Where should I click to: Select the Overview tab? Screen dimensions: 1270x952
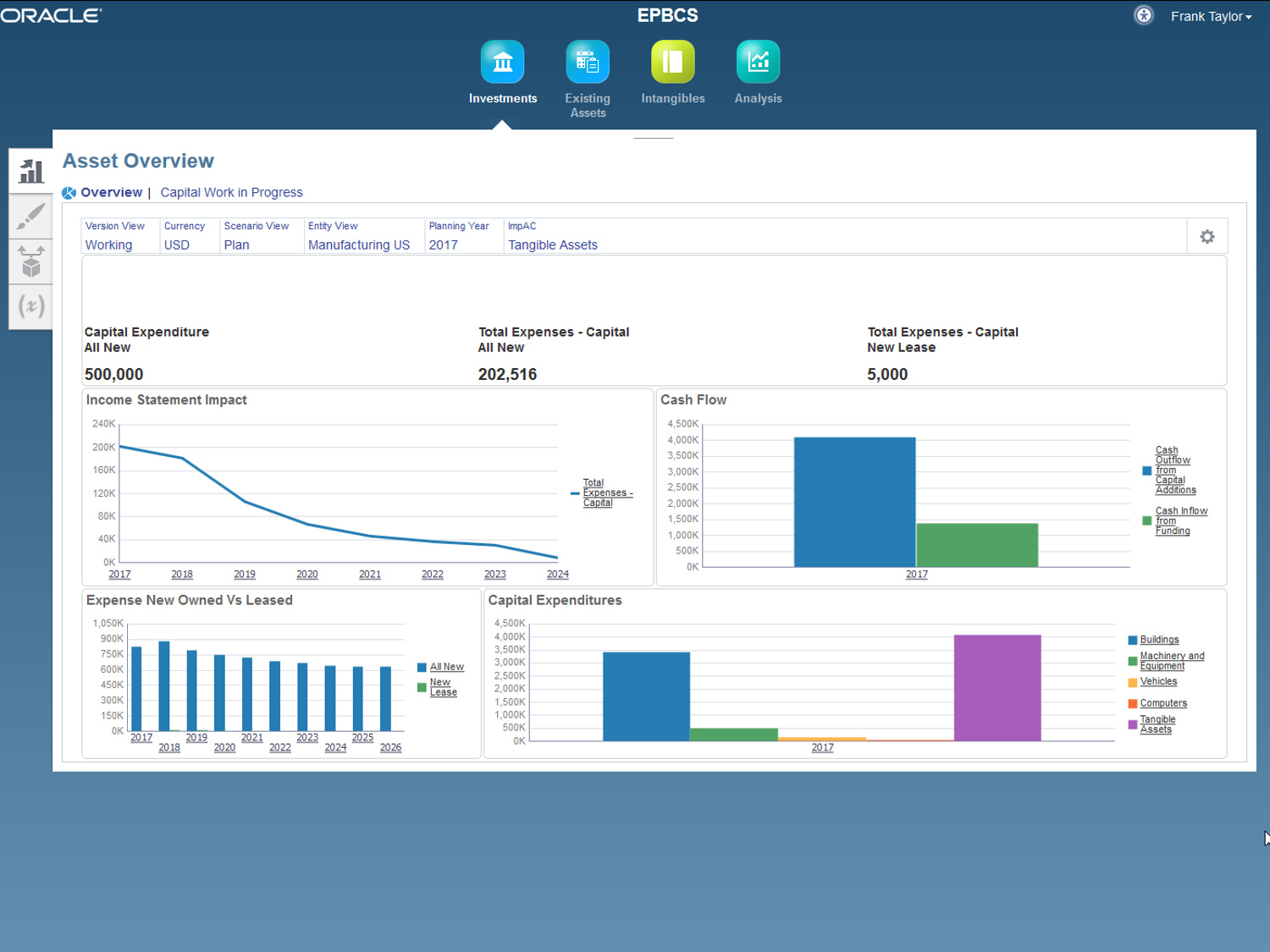coord(111,192)
